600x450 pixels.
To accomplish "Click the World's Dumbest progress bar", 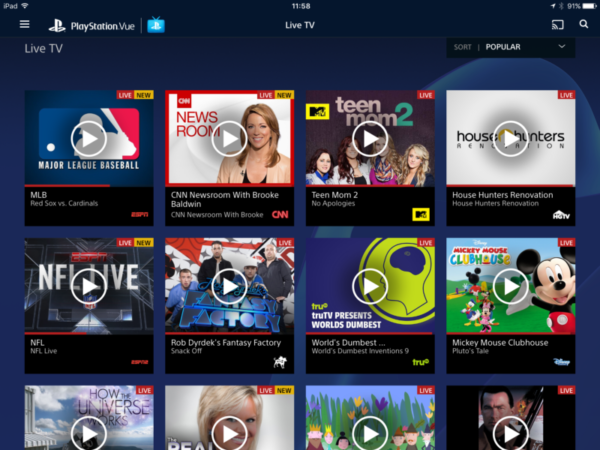I will [x=370, y=333].
